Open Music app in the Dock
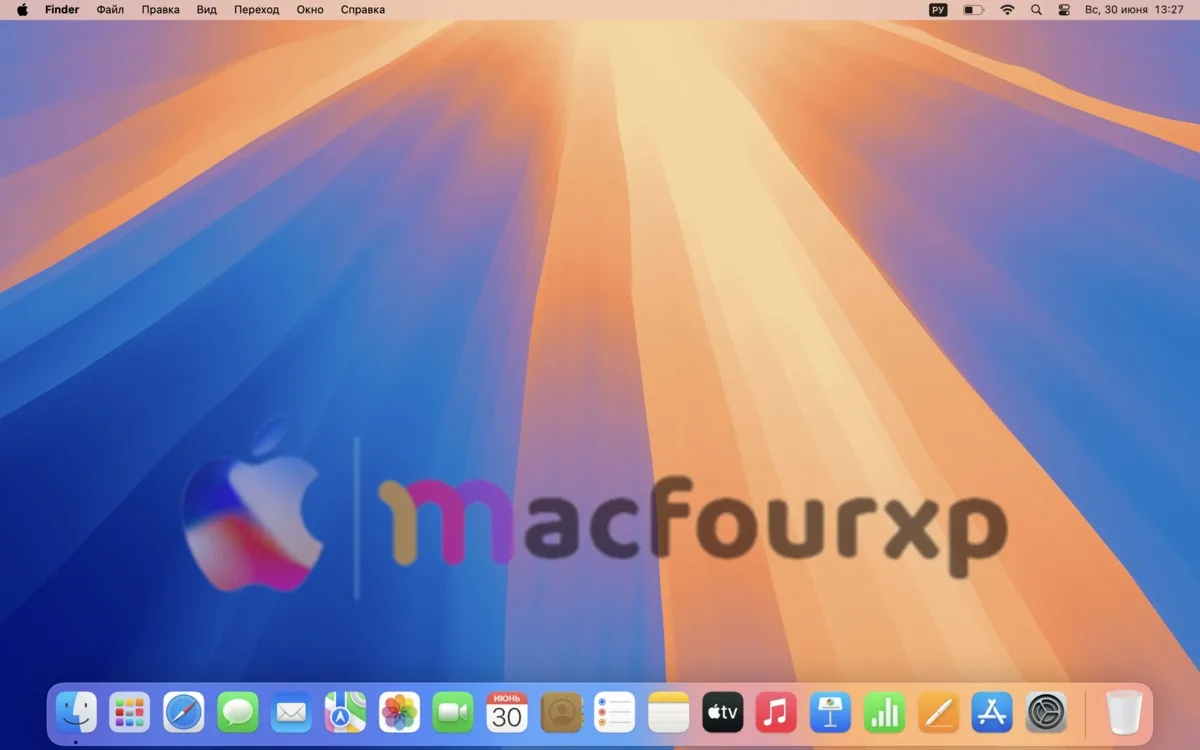The image size is (1200, 750). click(x=777, y=713)
